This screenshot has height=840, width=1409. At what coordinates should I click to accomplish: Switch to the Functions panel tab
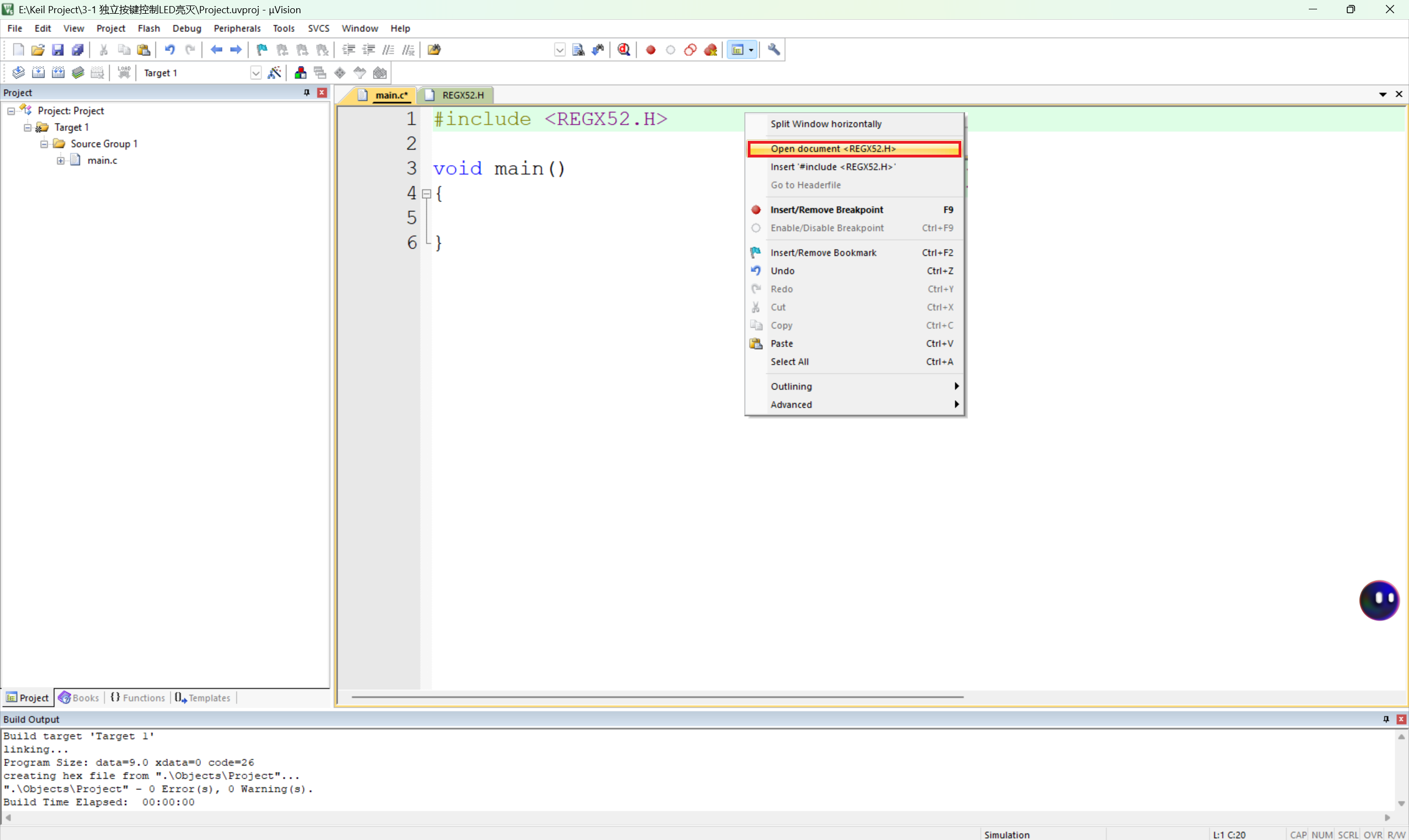(138, 697)
